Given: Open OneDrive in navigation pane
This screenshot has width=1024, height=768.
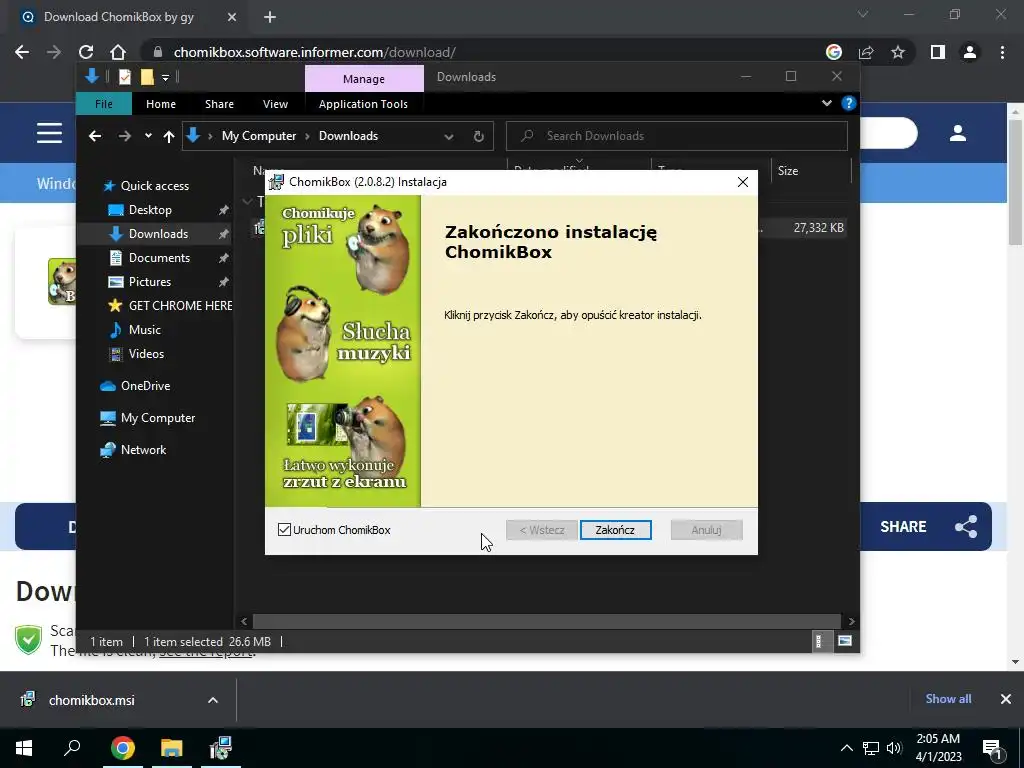Looking at the screenshot, I should point(145,386).
